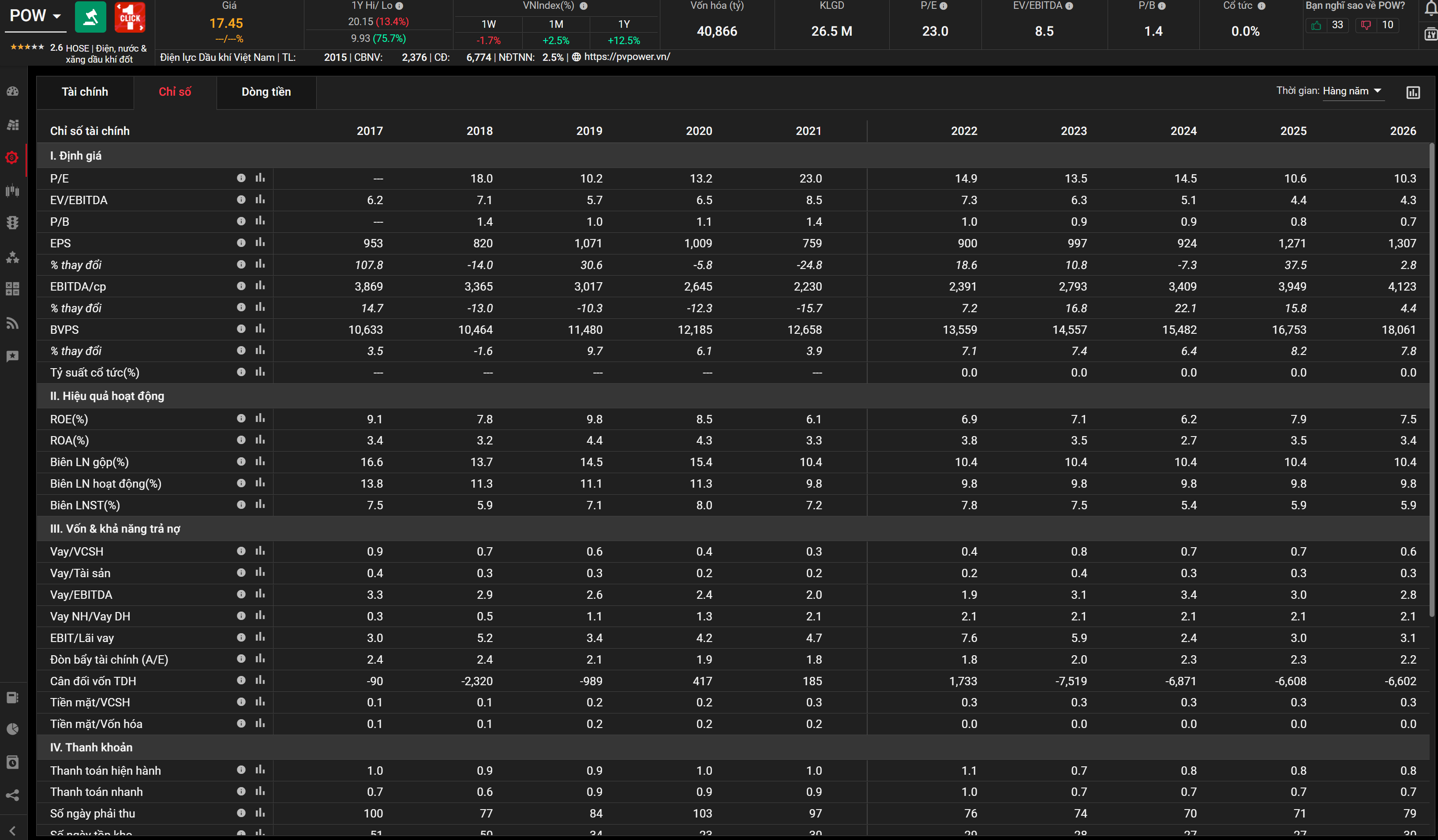Screen dimensions: 1438x840
Task: Click bar chart icon in EBIT/Lãi vay row
Action: click(x=260, y=638)
